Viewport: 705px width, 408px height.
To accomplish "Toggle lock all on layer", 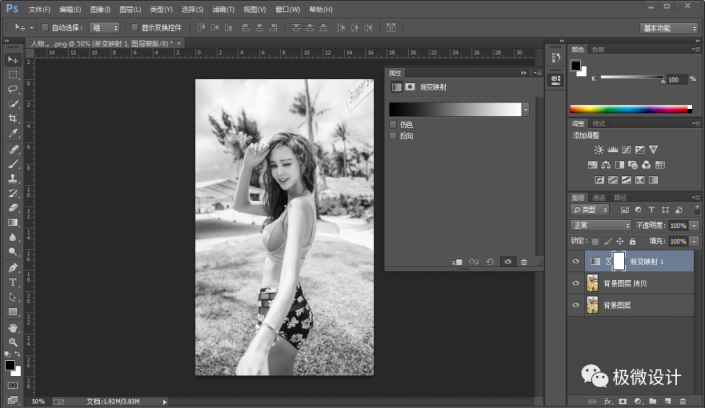I will pos(633,242).
